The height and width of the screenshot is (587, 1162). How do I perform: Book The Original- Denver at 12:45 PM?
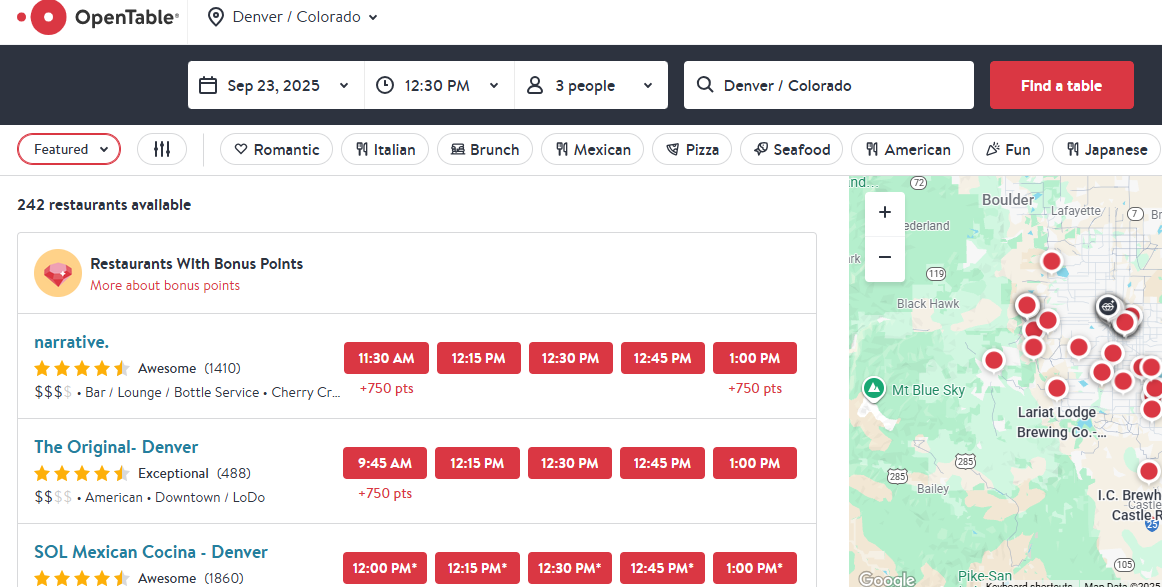coord(662,463)
